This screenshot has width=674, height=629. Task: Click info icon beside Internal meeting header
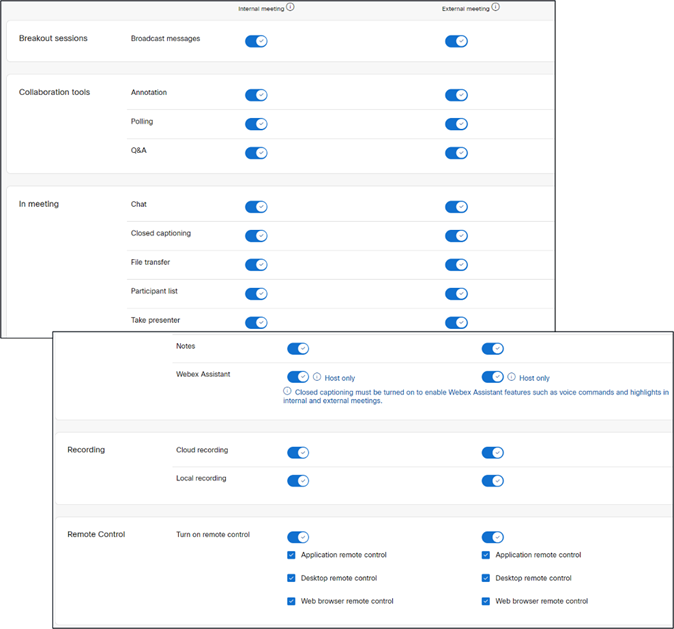pyautogui.click(x=290, y=7)
